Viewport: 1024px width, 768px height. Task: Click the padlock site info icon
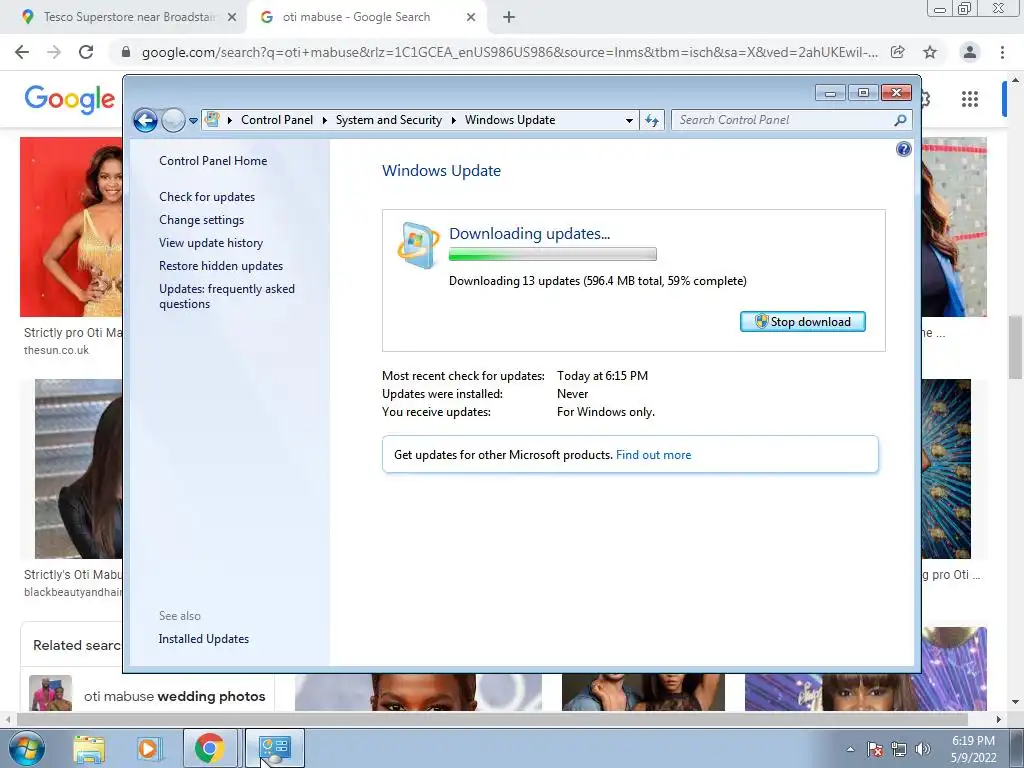pyautogui.click(x=126, y=52)
